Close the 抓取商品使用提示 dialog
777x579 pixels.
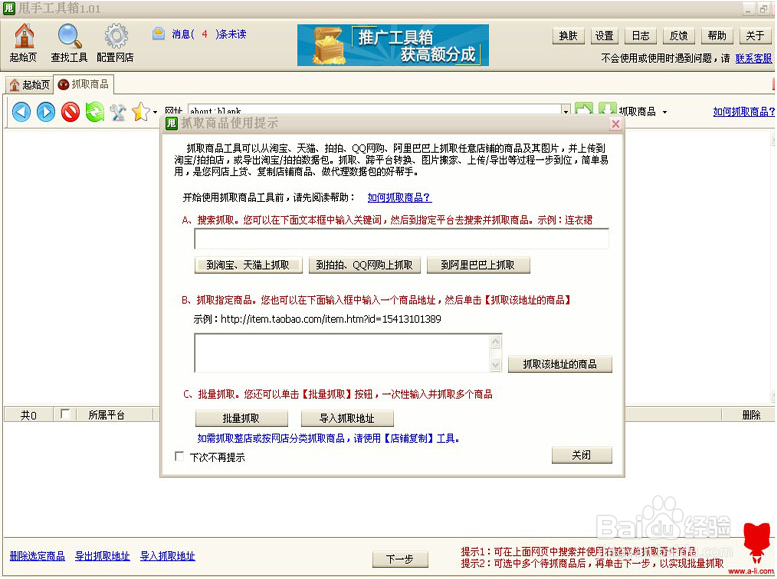(x=615, y=124)
